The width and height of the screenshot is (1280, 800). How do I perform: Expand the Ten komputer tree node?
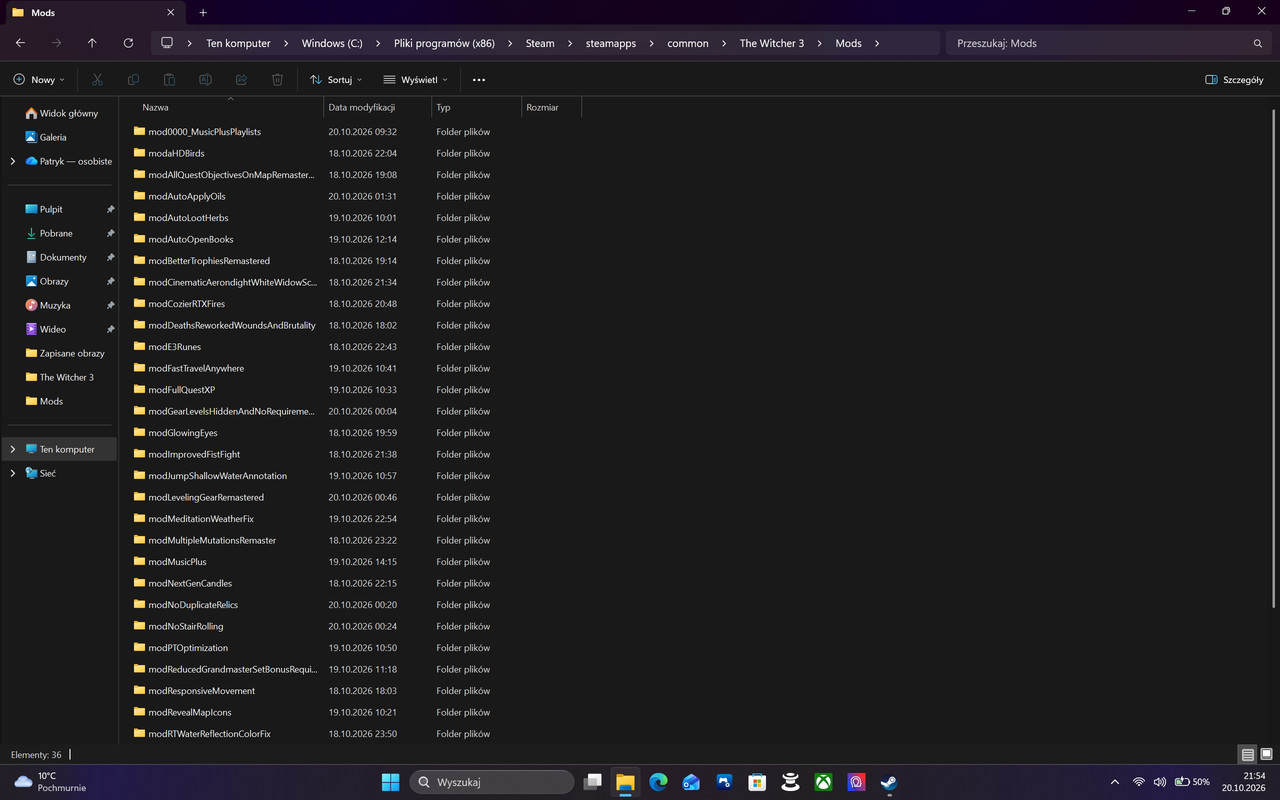click(13, 450)
